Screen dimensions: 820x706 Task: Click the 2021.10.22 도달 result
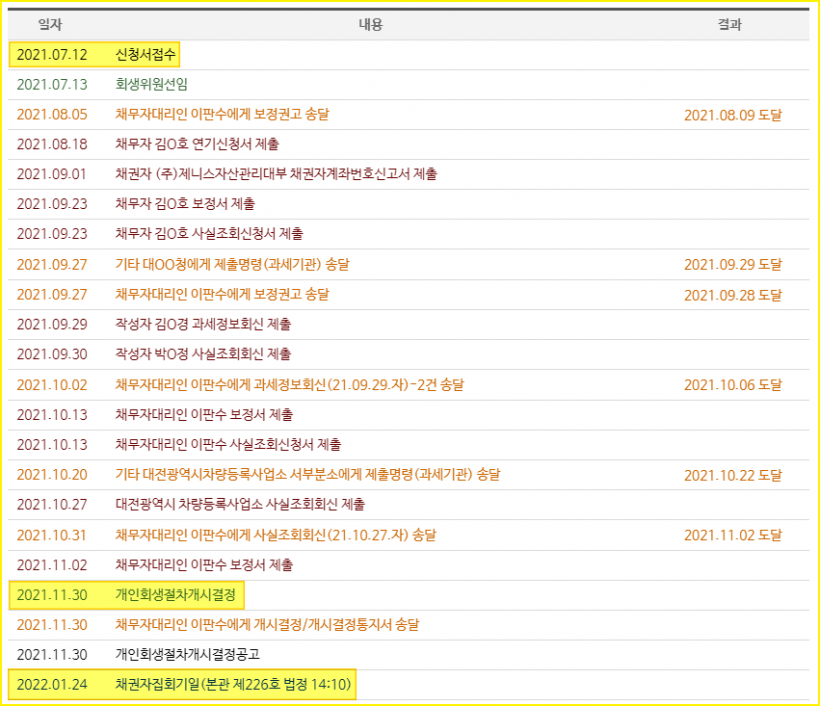coord(733,475)
